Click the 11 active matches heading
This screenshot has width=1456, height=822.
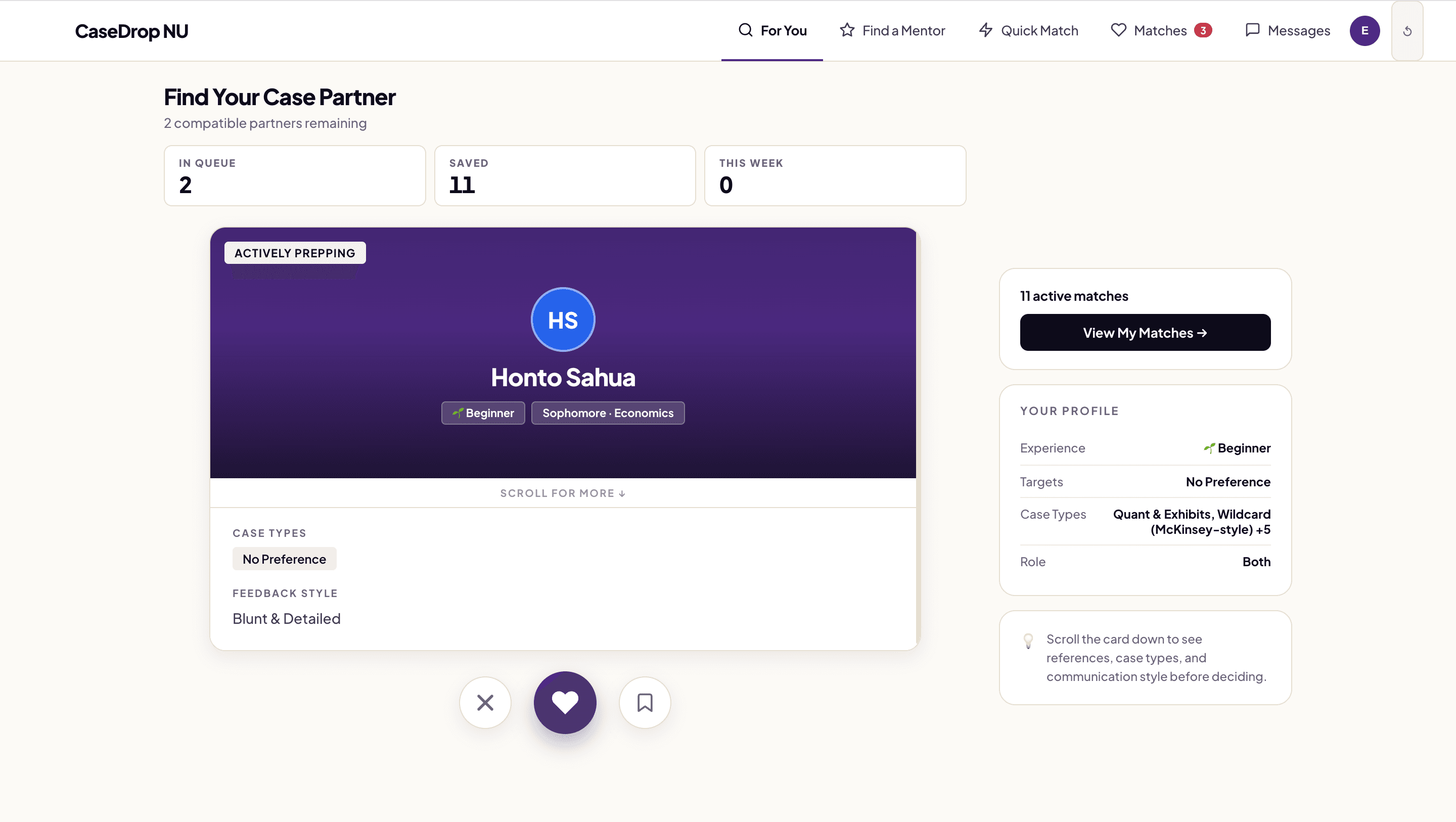pyautogui.click(x=1074, y=296)
